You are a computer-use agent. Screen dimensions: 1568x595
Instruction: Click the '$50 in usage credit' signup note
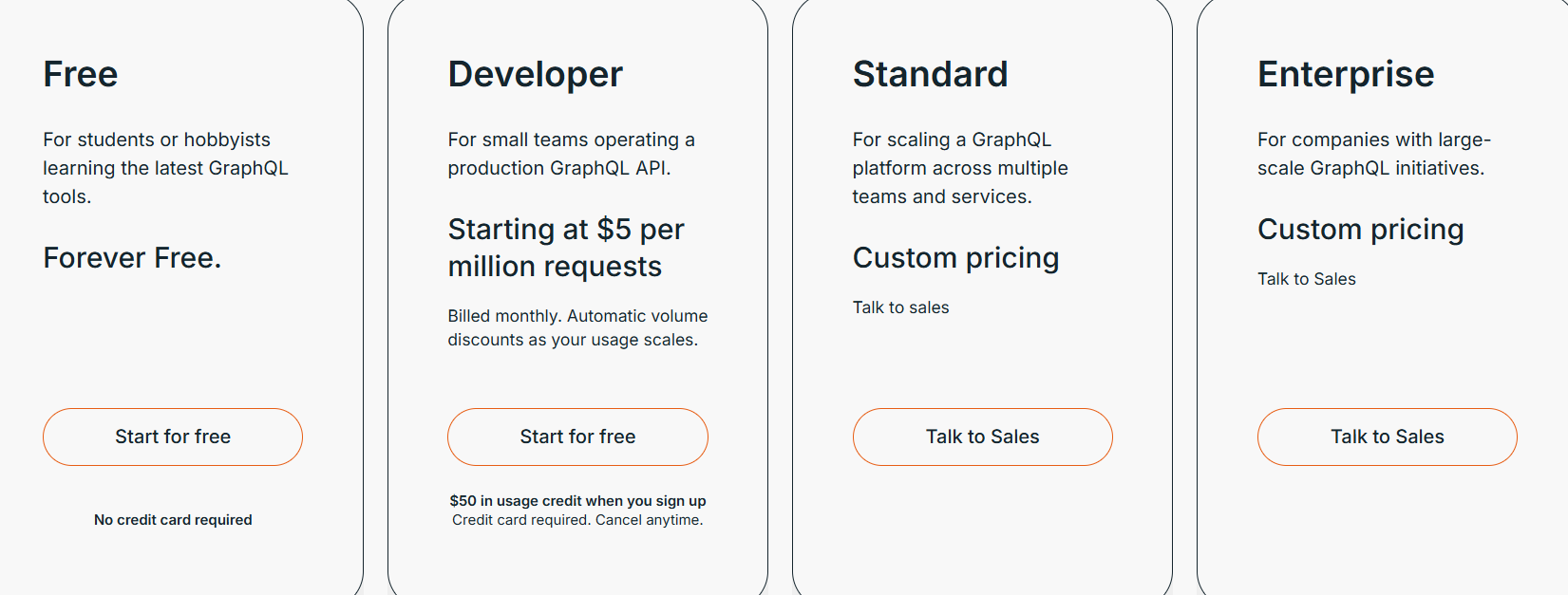[577, 500]
